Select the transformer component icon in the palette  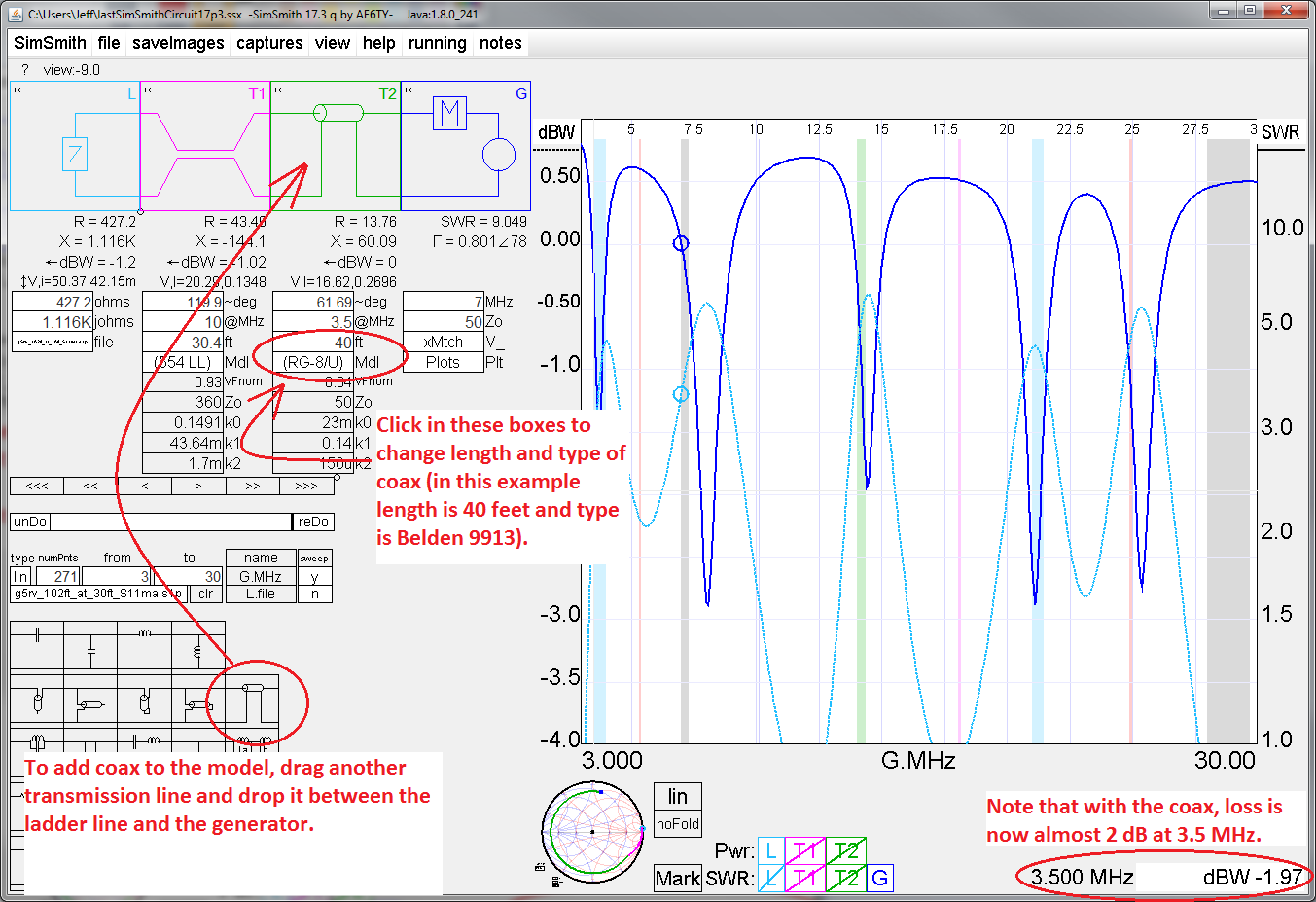pyautogui.click(x=36, y=741)
